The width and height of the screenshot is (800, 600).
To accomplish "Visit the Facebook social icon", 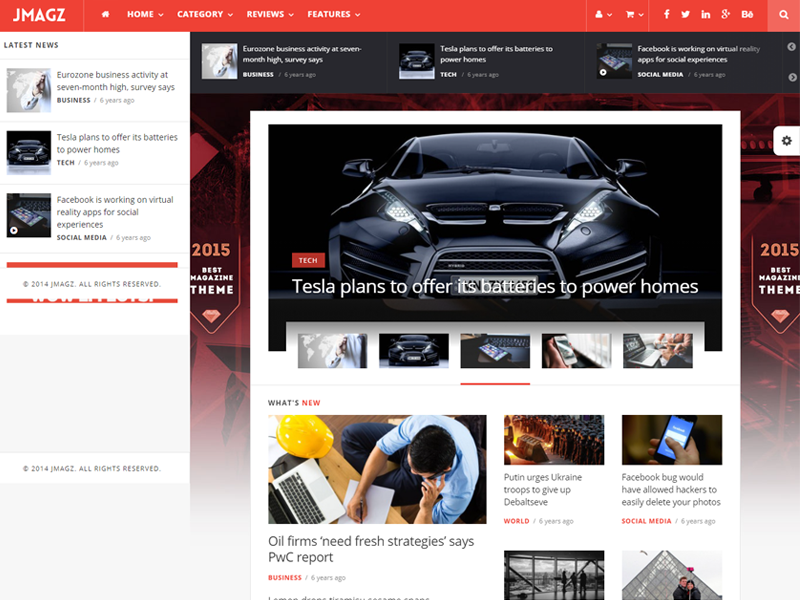I will pyautogui.click(x=666, y=14).
